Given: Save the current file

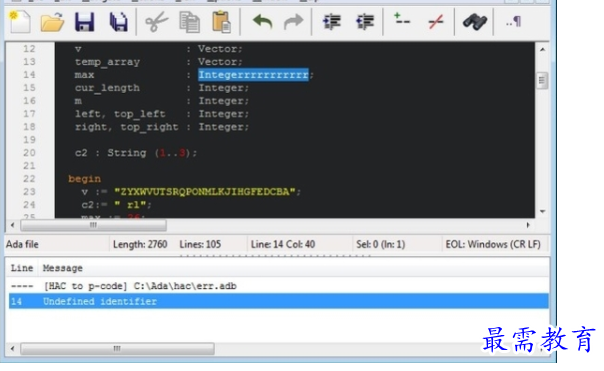Looking at the screenshot, I should point(84,22).
